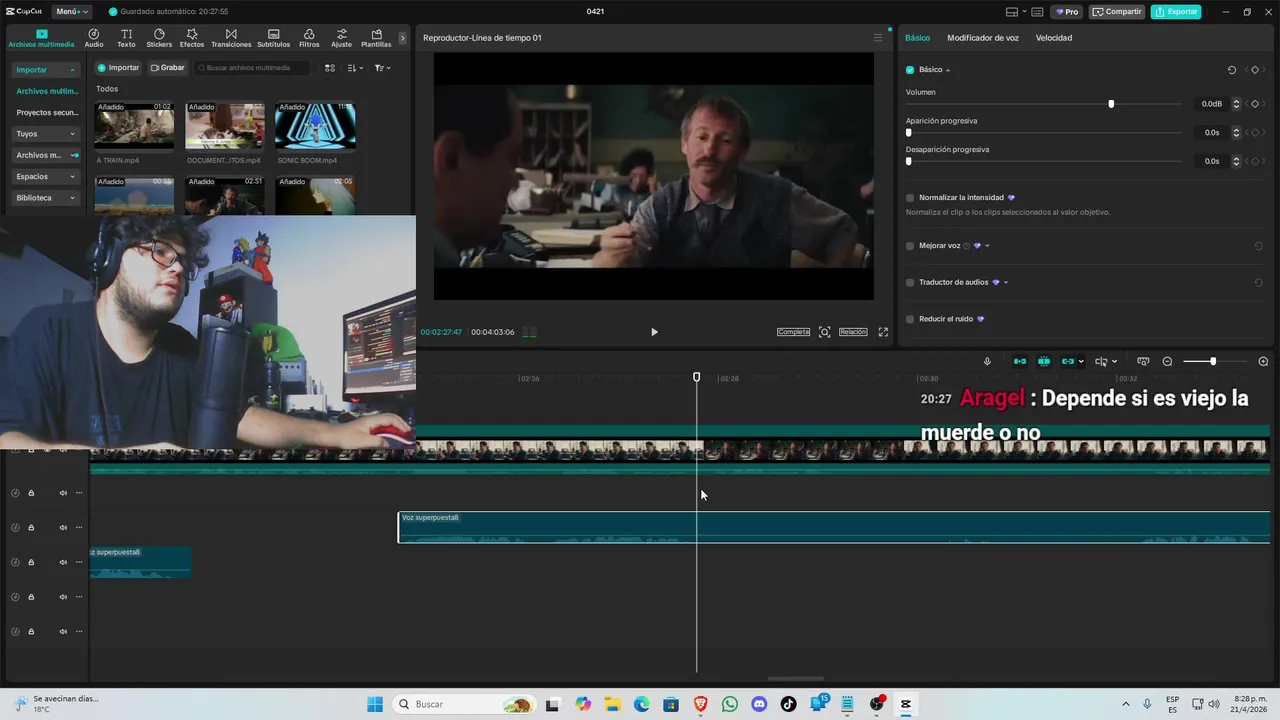Image resolution: width=1280 pixels, height=720 pixels.
Task: Select the SONIC BOOM.mp4 thumbnail
Action: [x=315, y=125]
